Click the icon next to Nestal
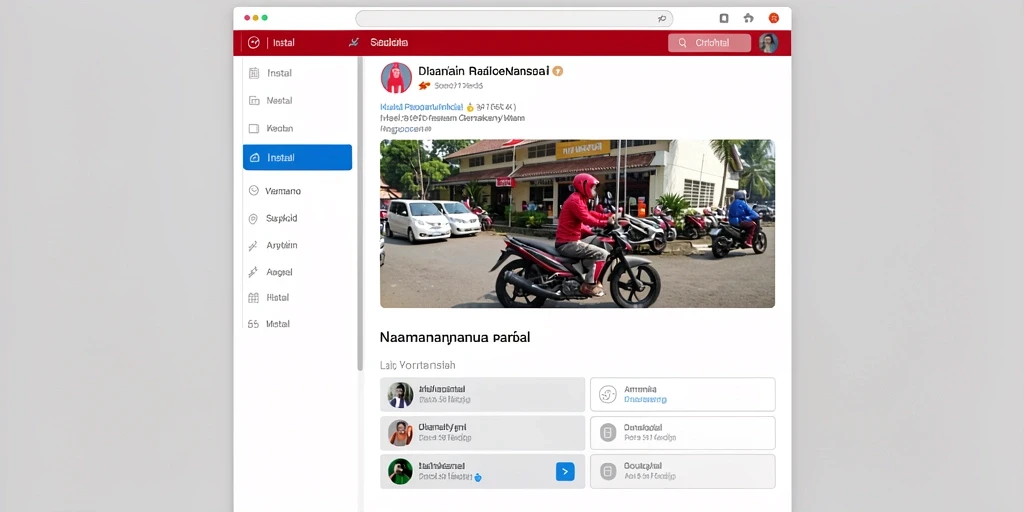The height and width of the screenshot is (512, 1024). [x=254, y=101]
